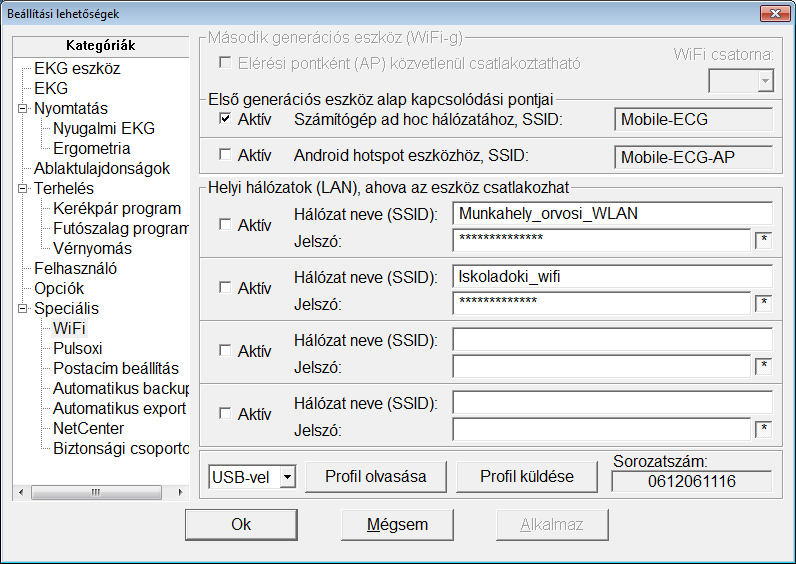Click password field of Iskoladoki_wifi
796x564 pixels.
[601, 303]
